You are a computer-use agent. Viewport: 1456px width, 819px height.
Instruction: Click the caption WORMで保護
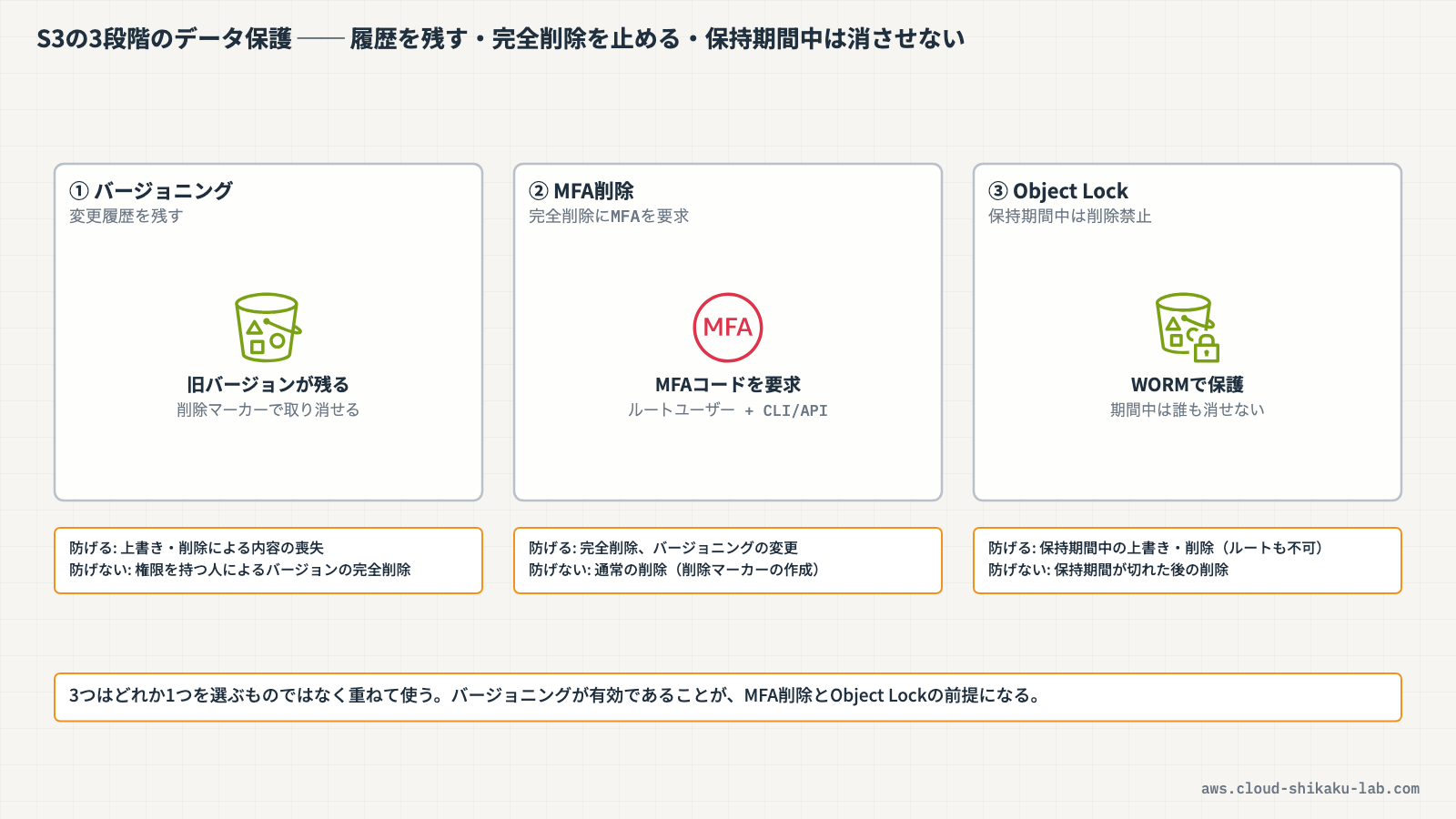(1188, 384)
